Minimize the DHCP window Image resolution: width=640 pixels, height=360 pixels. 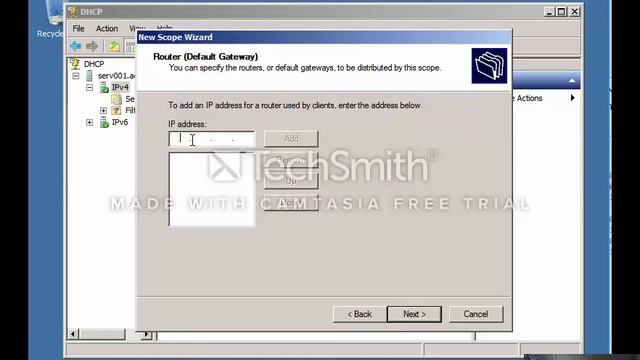549,12
